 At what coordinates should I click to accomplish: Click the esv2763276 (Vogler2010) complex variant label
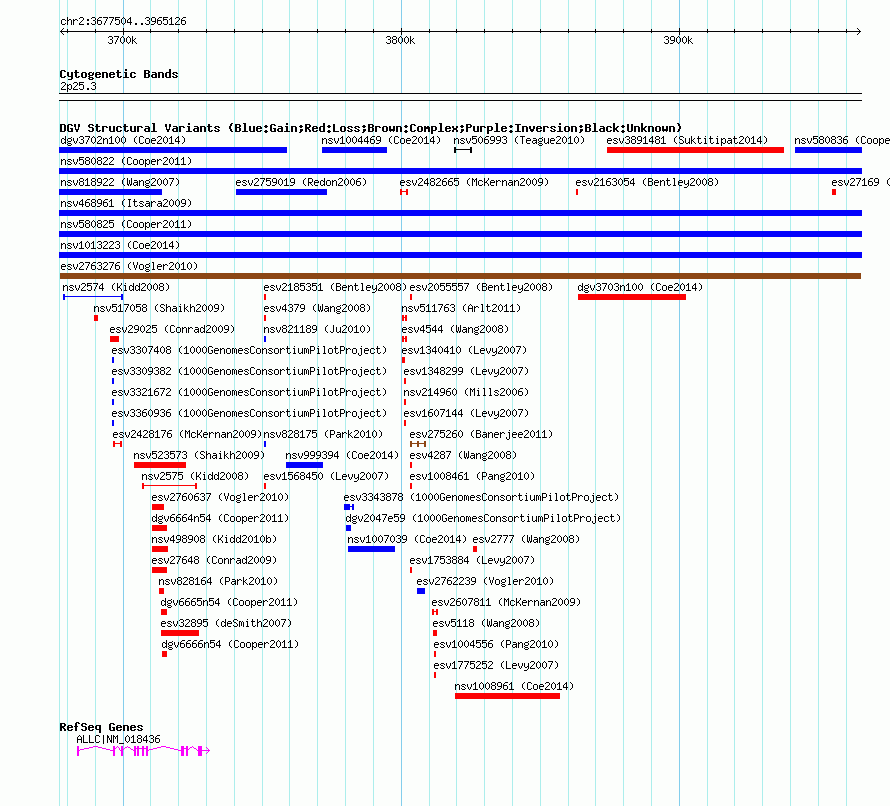click(129, 266)
